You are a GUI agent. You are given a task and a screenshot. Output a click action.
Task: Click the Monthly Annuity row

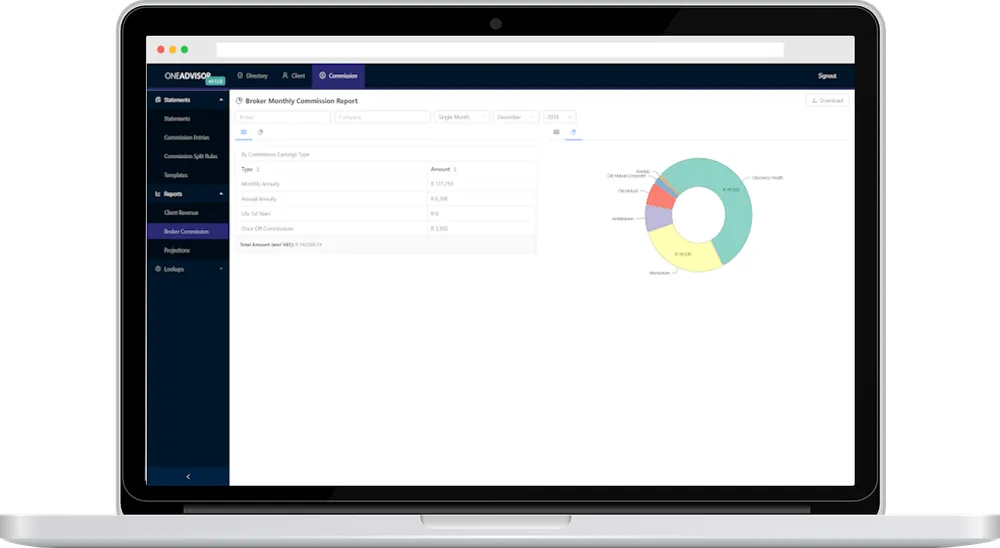coord(385,184)
